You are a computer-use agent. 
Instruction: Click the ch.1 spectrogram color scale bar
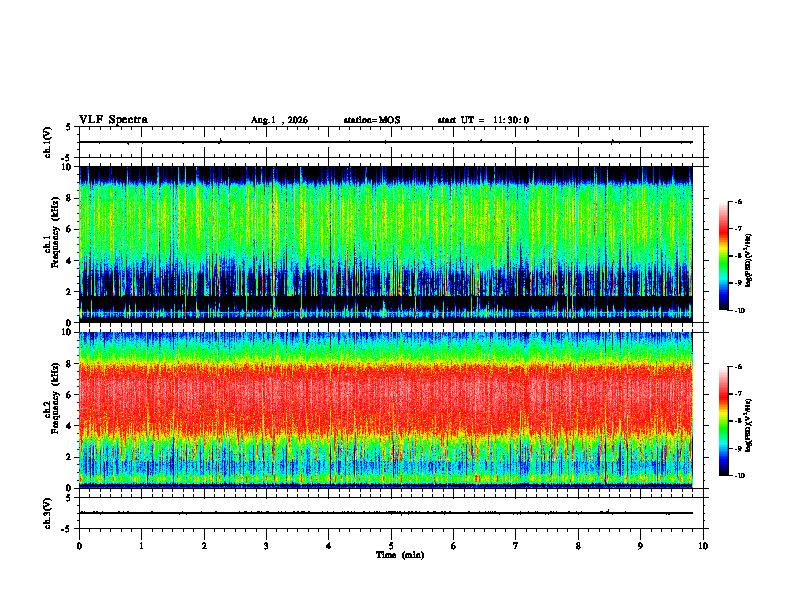[724, 256]
